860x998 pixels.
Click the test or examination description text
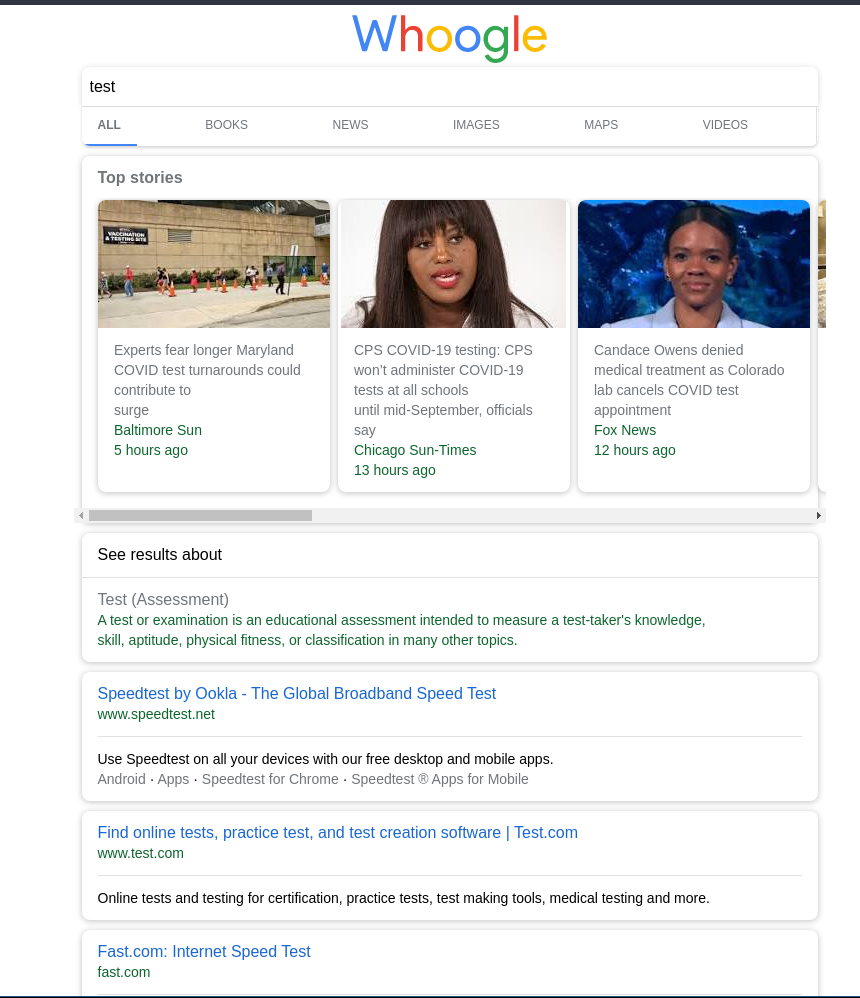[401, 630]
